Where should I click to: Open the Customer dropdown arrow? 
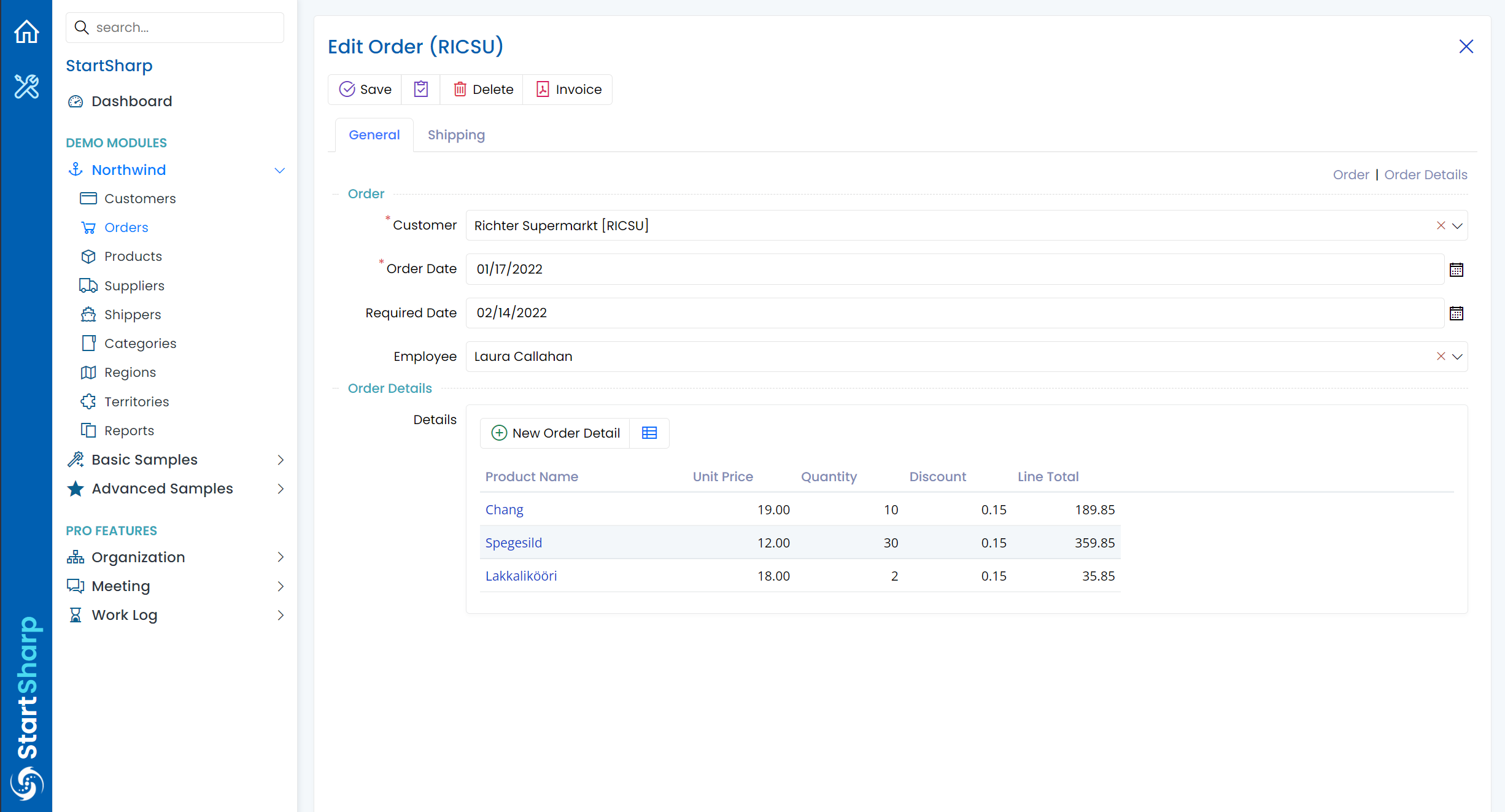(x=1457, y=226)
